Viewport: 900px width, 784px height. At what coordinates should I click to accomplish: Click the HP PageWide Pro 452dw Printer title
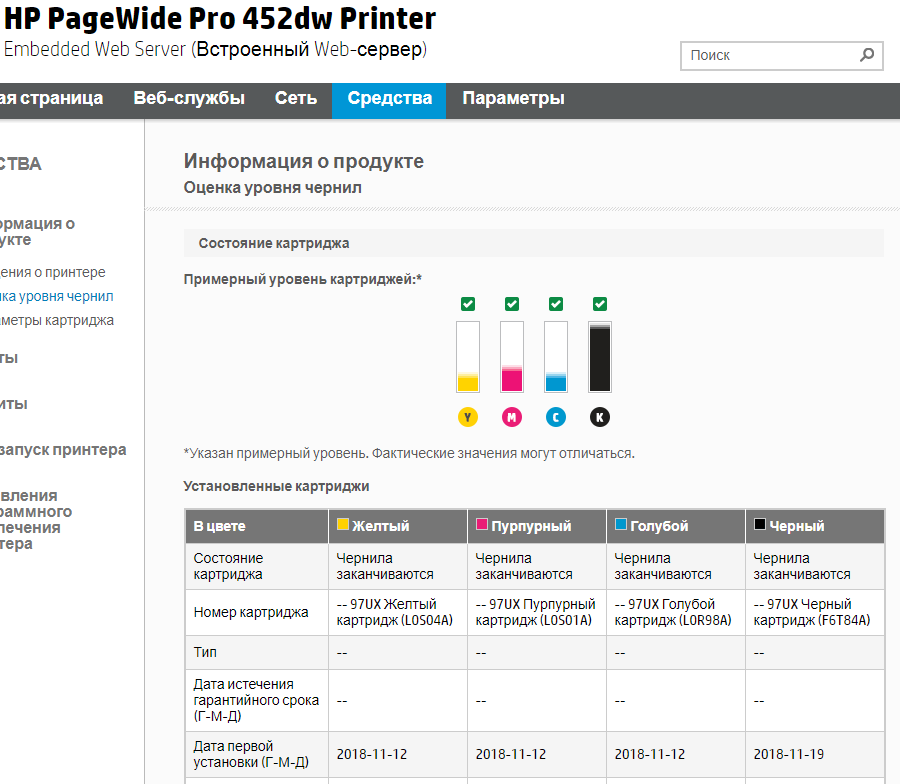pos(220,18)
